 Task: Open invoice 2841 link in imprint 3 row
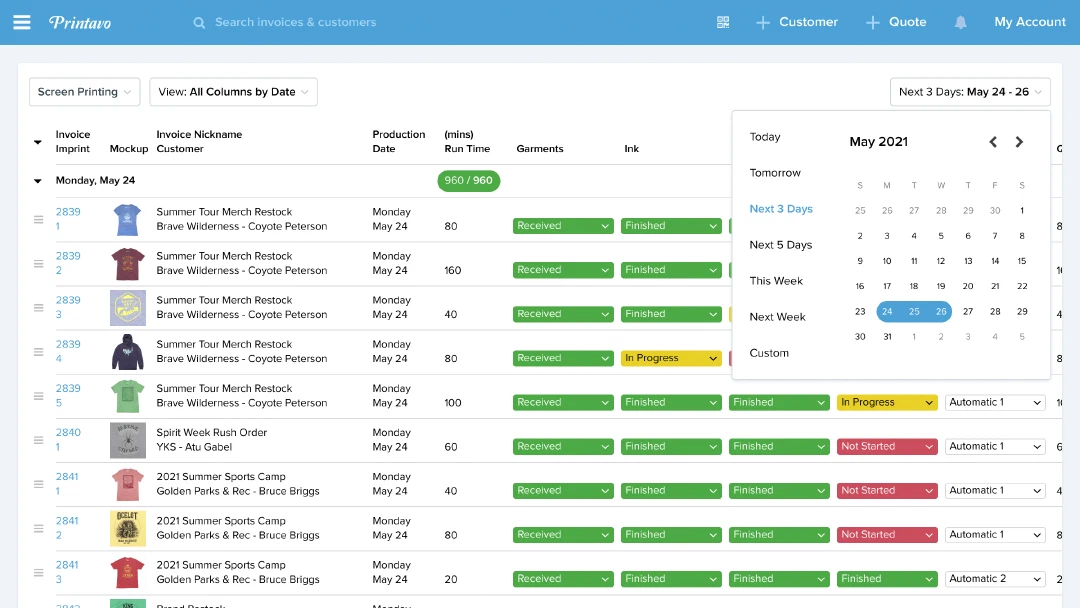[67, 565]
